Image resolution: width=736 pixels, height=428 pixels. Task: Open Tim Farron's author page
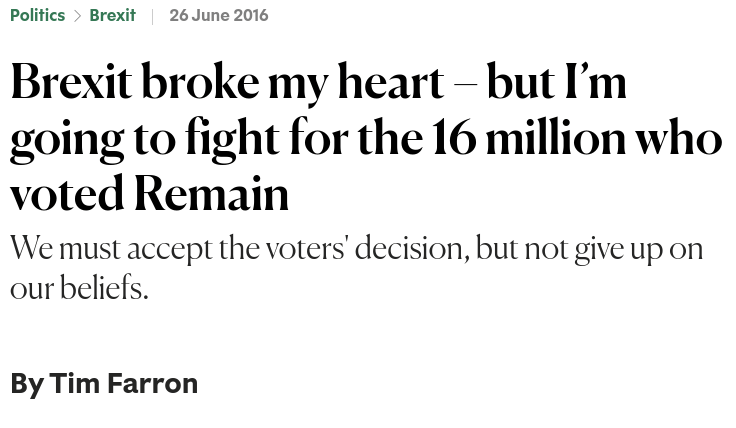click(124, 383)
